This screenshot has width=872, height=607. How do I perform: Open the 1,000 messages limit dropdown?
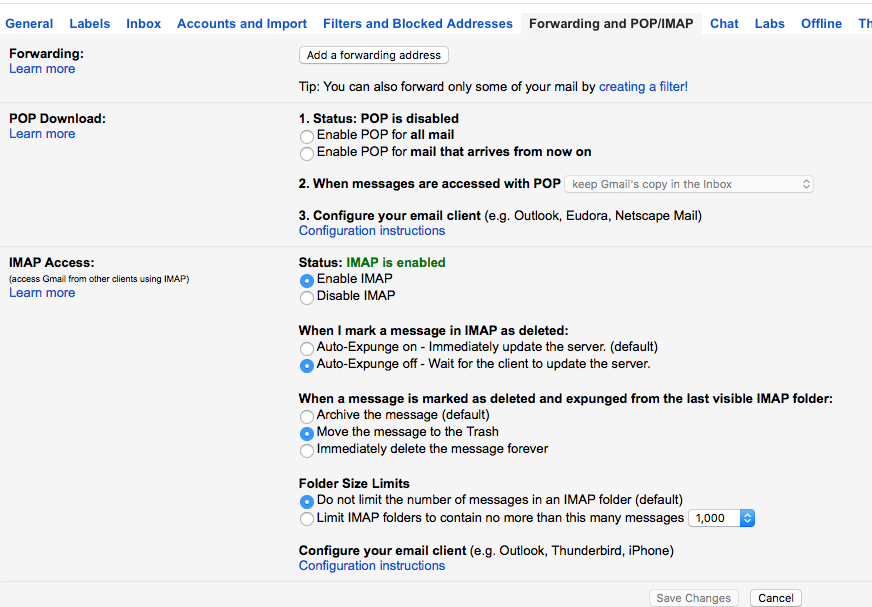721,518
